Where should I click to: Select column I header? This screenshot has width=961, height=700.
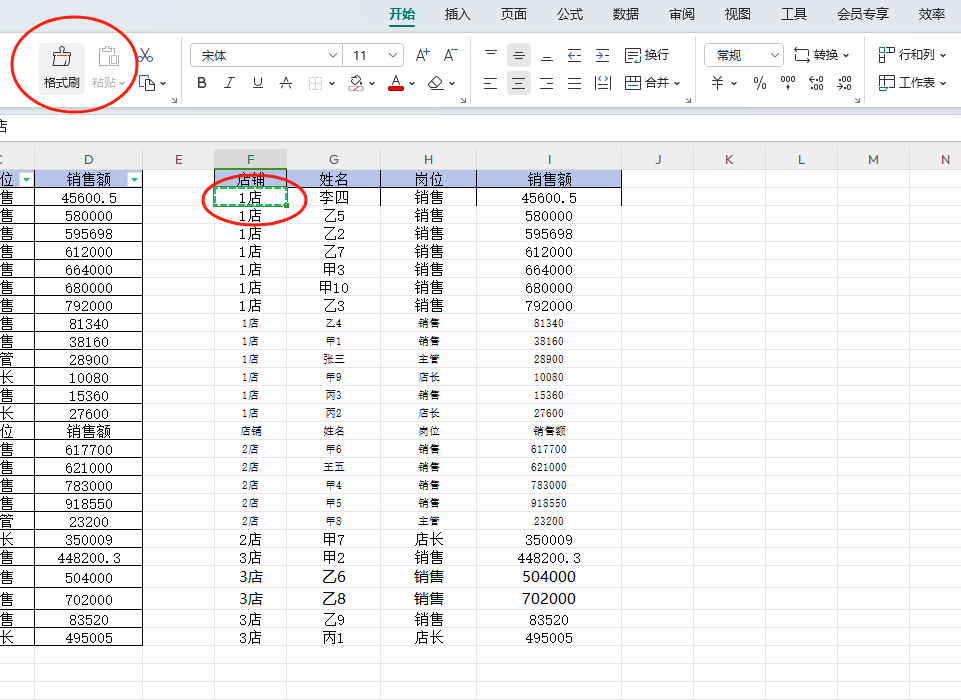pyautogui.click(x=549, y=159)
